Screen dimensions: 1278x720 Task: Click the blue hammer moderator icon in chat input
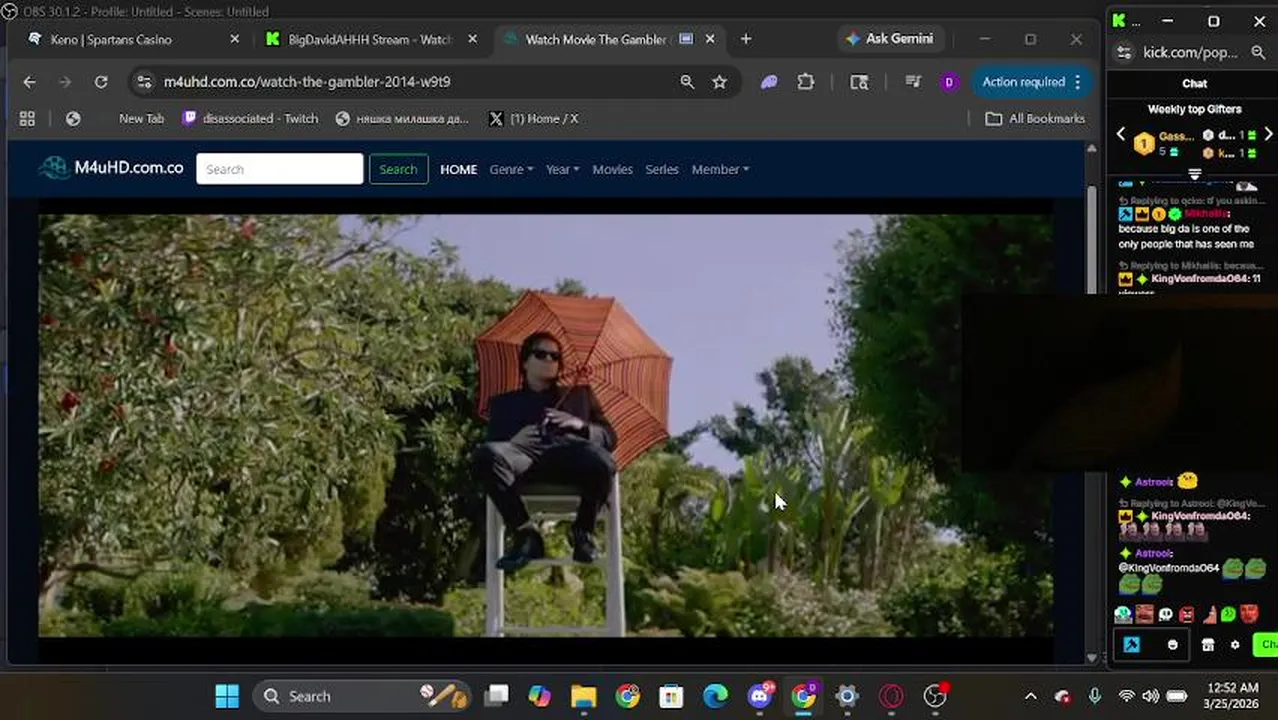point(1131,645)
